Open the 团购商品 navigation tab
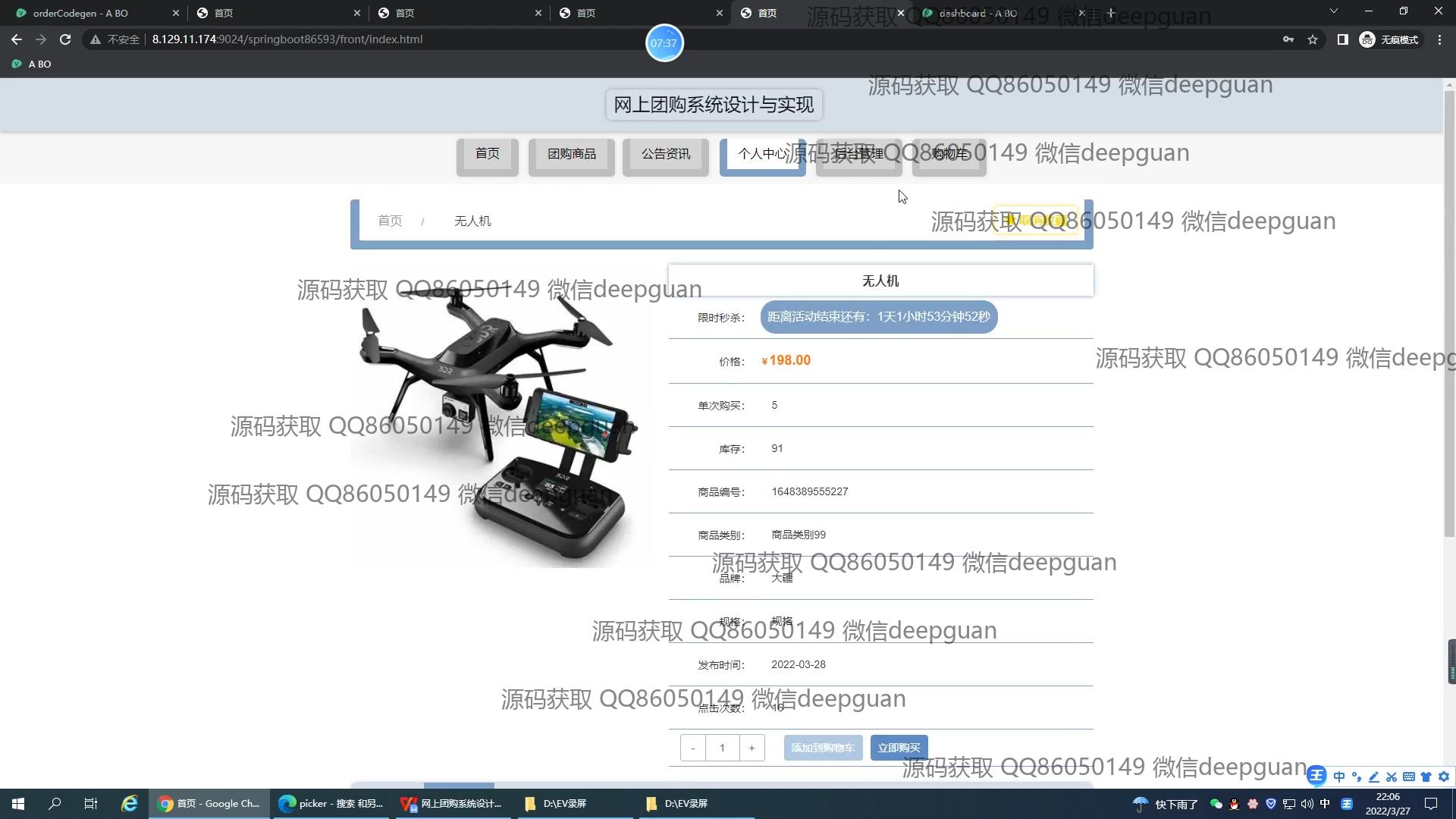Viewport: 1456px width, 819px height. (x=571, y=154)
